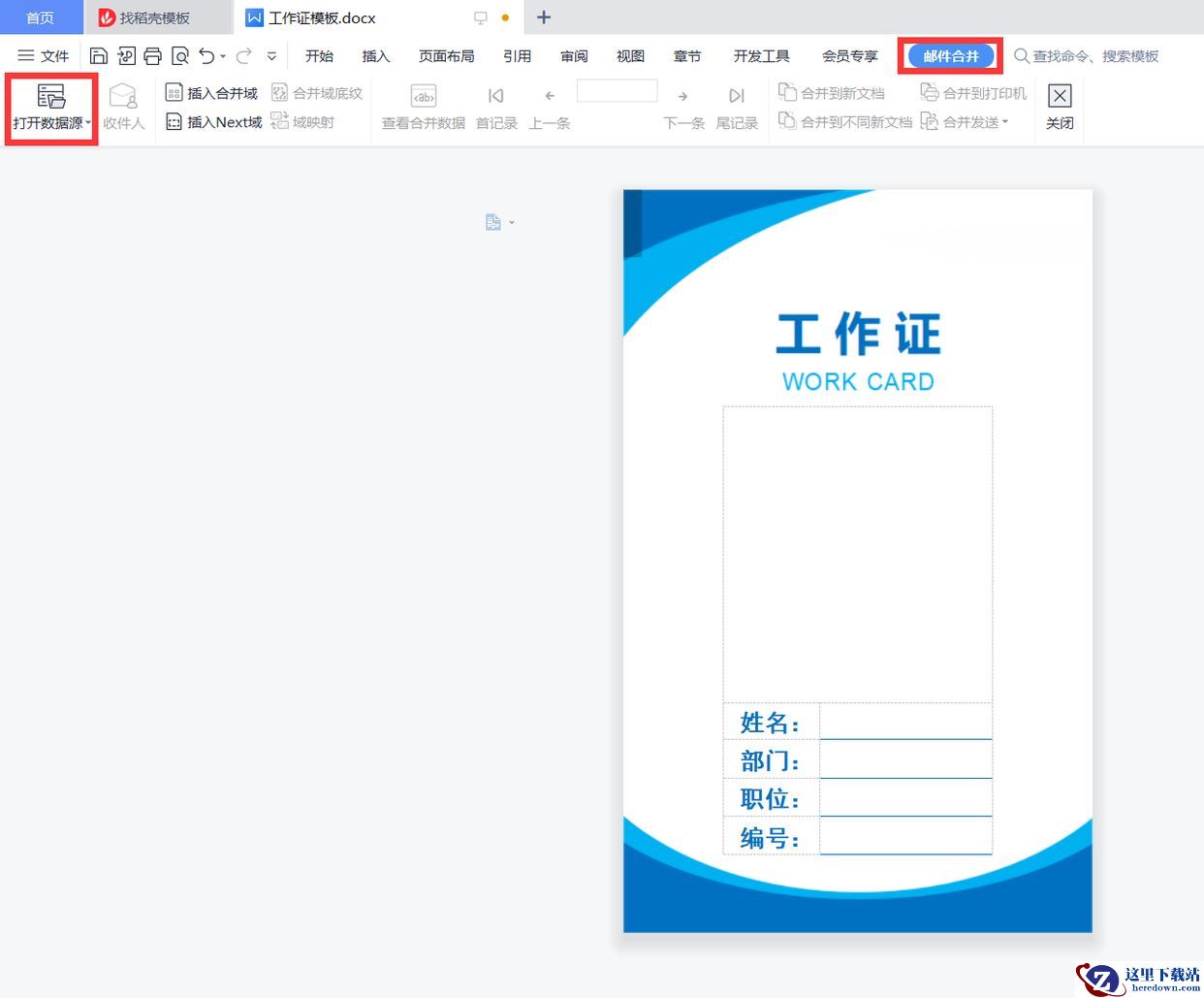Viewport: 1204px width, 998px height.
Task: Click the 工作证 title text
Action: (859, 334)
